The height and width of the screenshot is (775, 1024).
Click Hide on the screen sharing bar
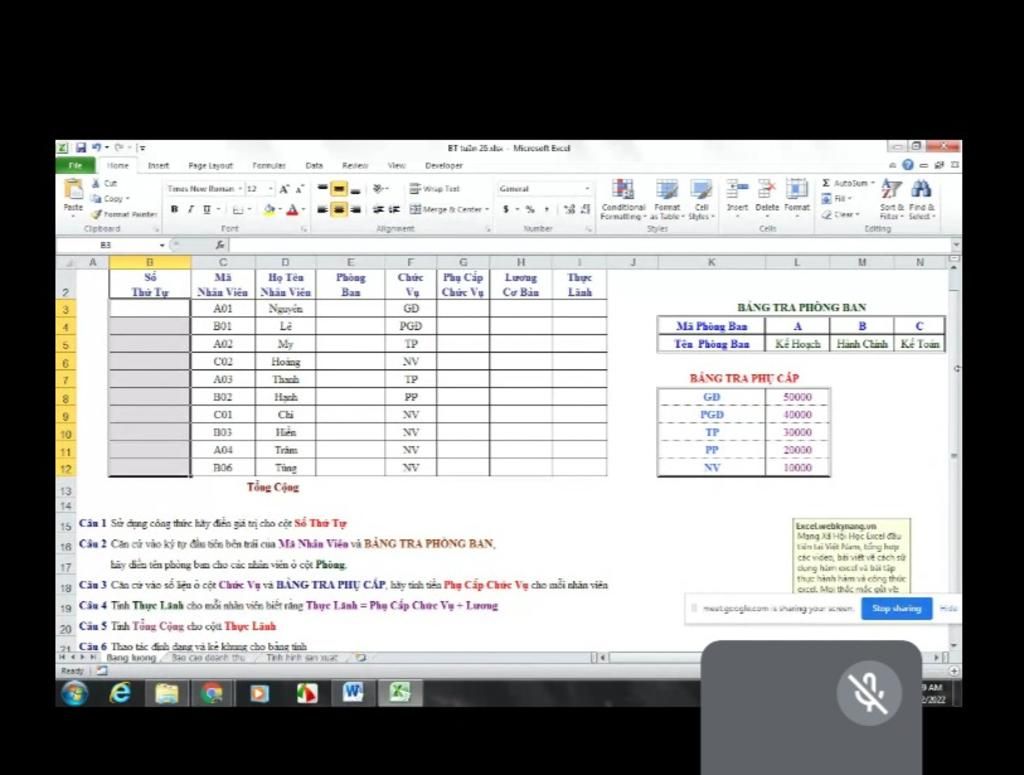click(x=948, y=609)
